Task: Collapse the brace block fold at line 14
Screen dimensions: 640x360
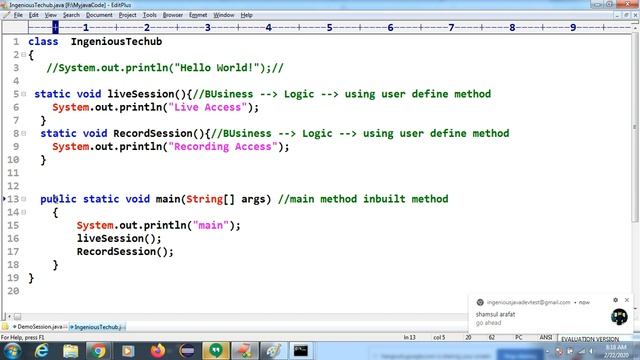Action: (x=24, y=212)
